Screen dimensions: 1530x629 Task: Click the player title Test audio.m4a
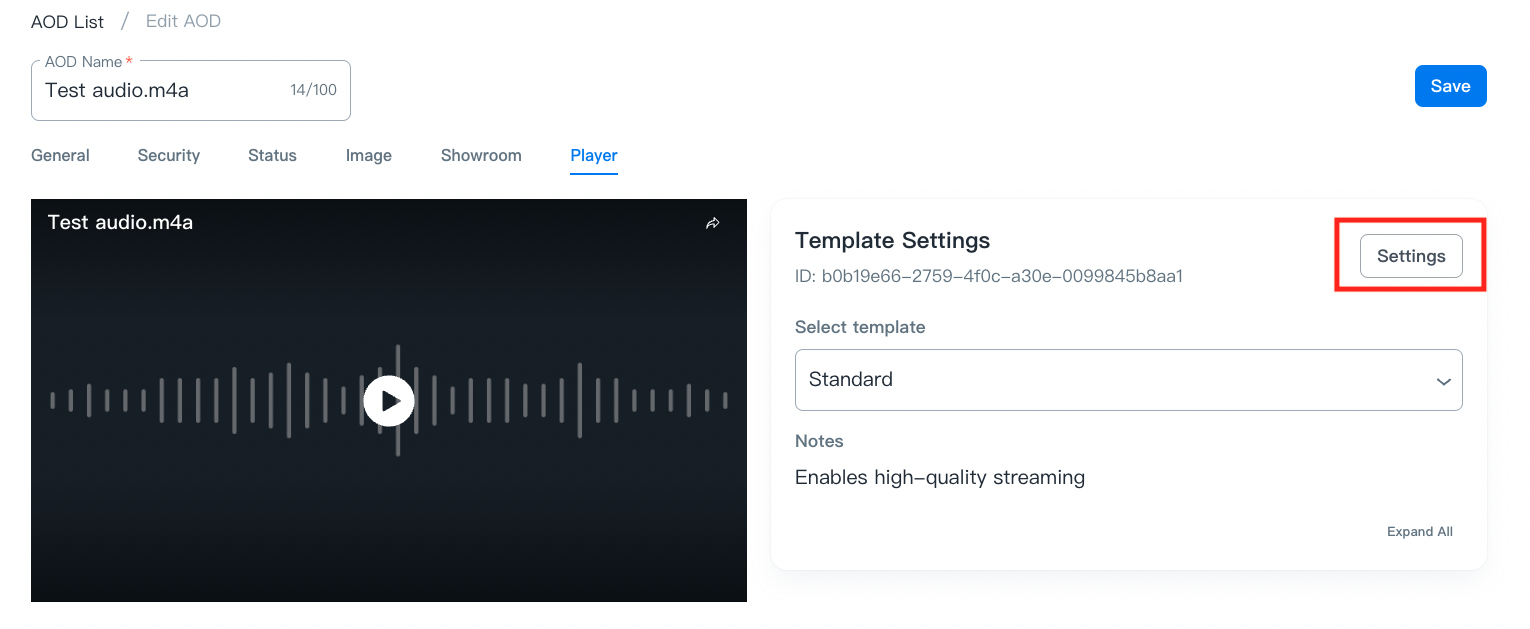[120, 223]
